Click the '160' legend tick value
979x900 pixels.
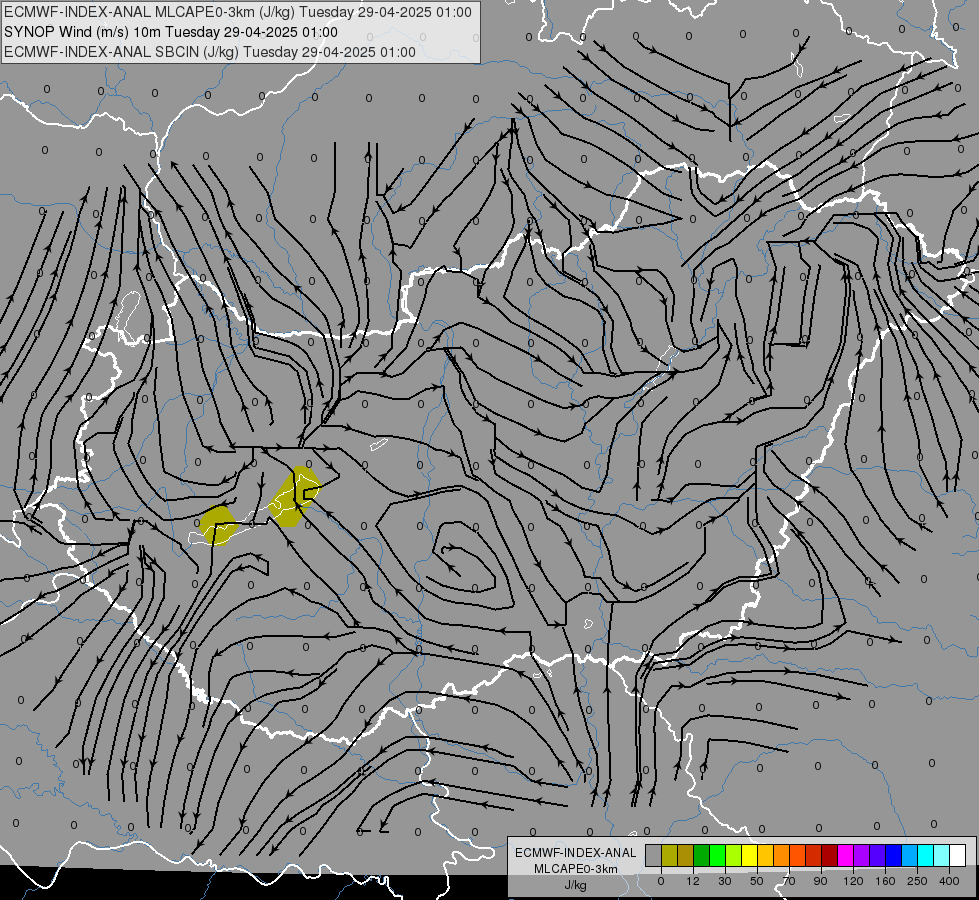[885, 881]
